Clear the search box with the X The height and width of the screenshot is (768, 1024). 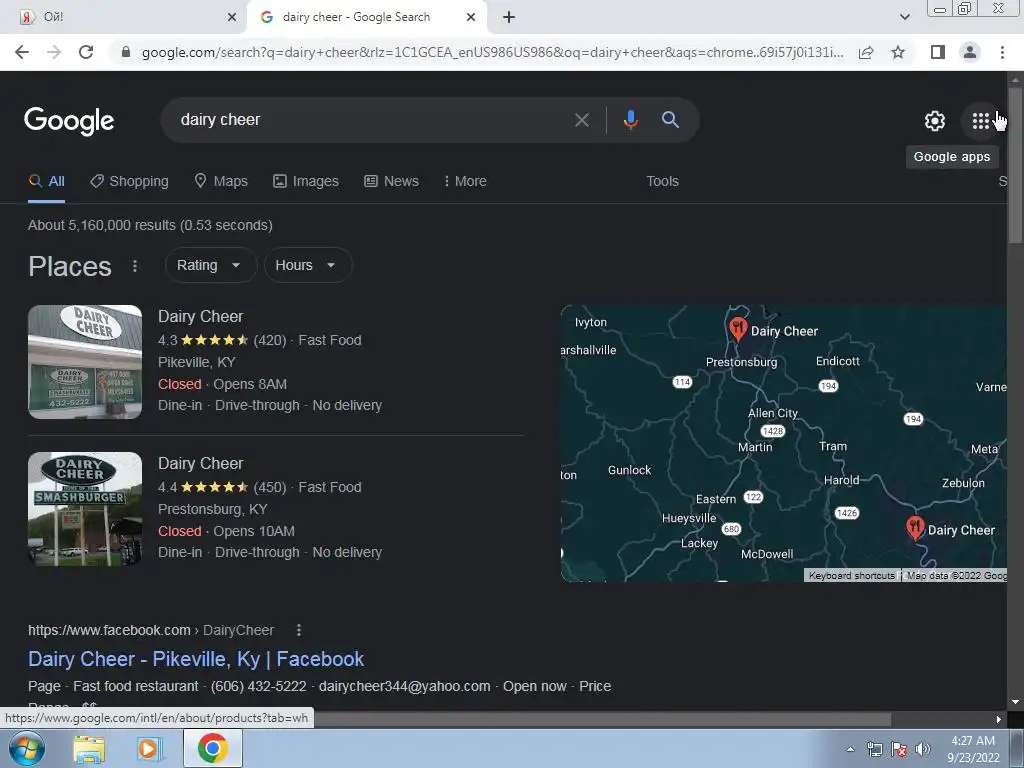pyautogui.click(x=581, y=120)
